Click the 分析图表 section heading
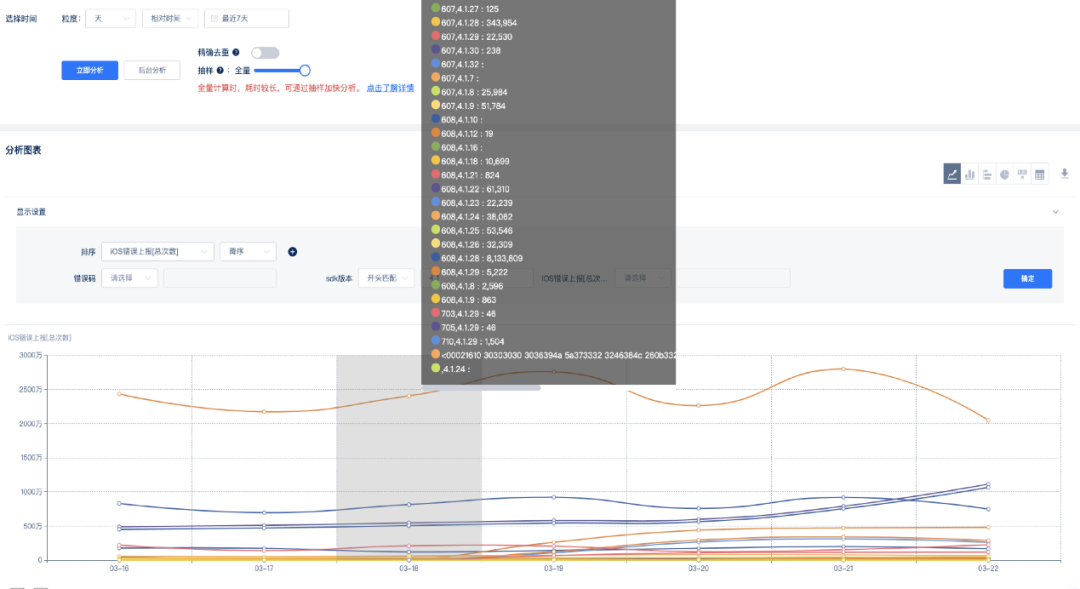The width and height of the screenshot is (1080, 589). point(23,150)
